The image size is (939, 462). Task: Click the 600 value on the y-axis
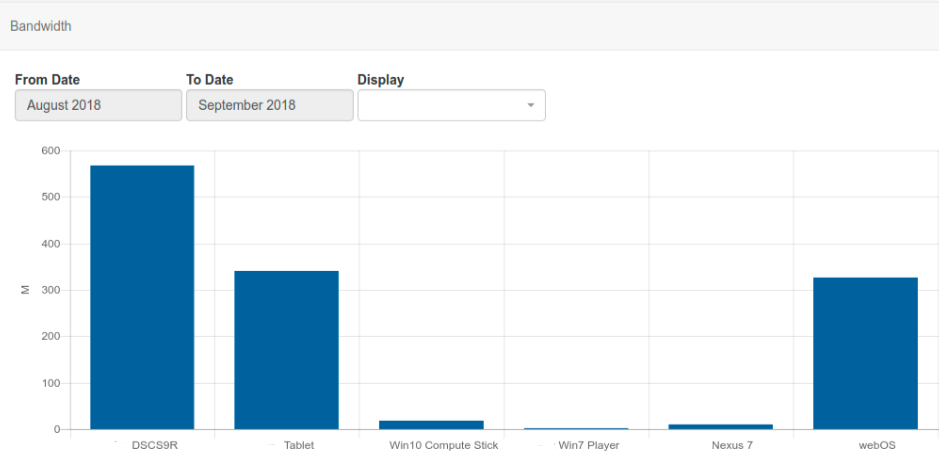tap(50, 151)
